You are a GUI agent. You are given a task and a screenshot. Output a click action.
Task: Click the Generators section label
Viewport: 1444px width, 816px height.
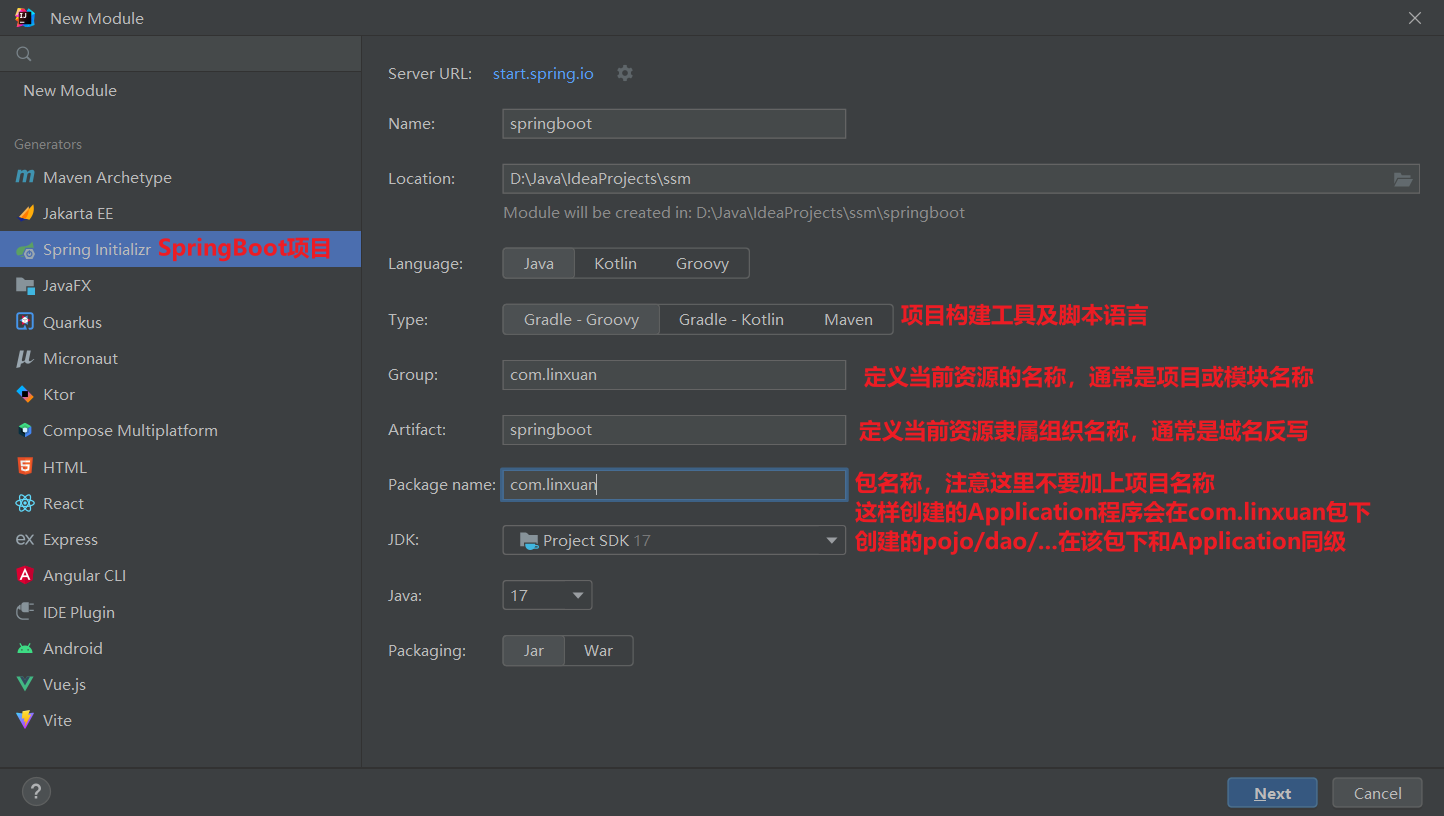pyautogui.click(x=48, y=144)
